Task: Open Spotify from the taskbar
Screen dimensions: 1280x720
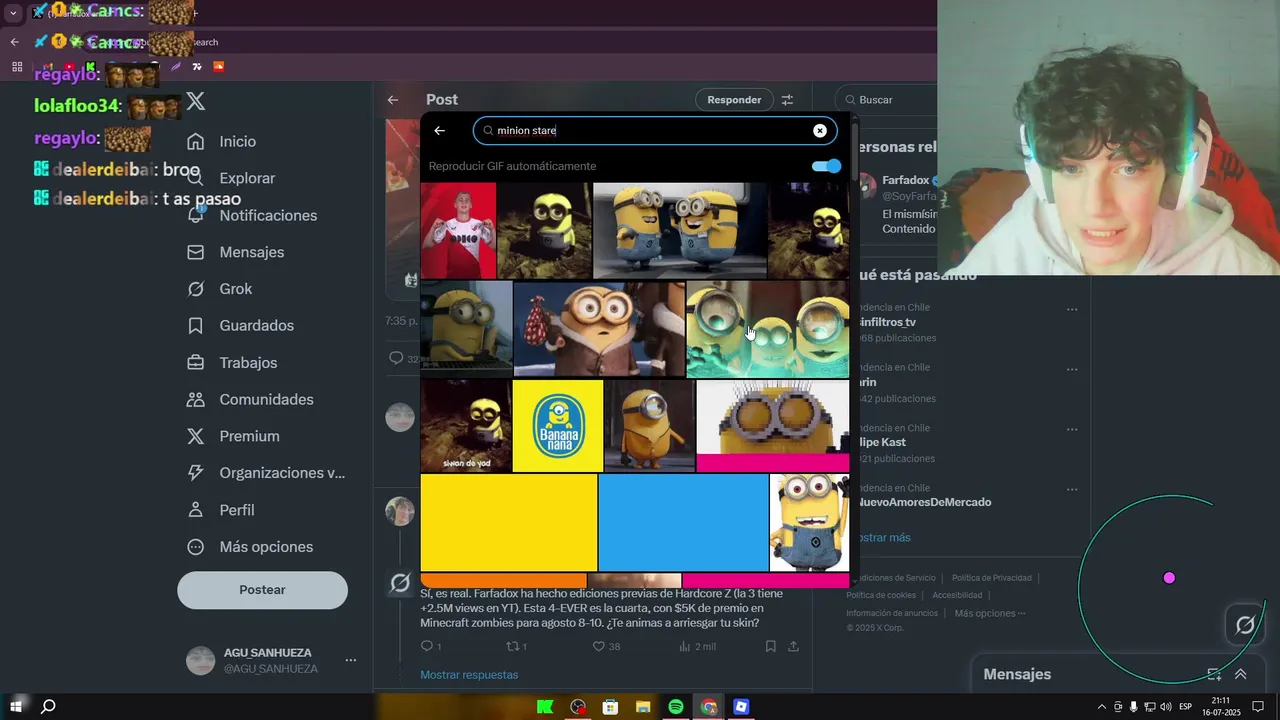Action: click(675, 707)
